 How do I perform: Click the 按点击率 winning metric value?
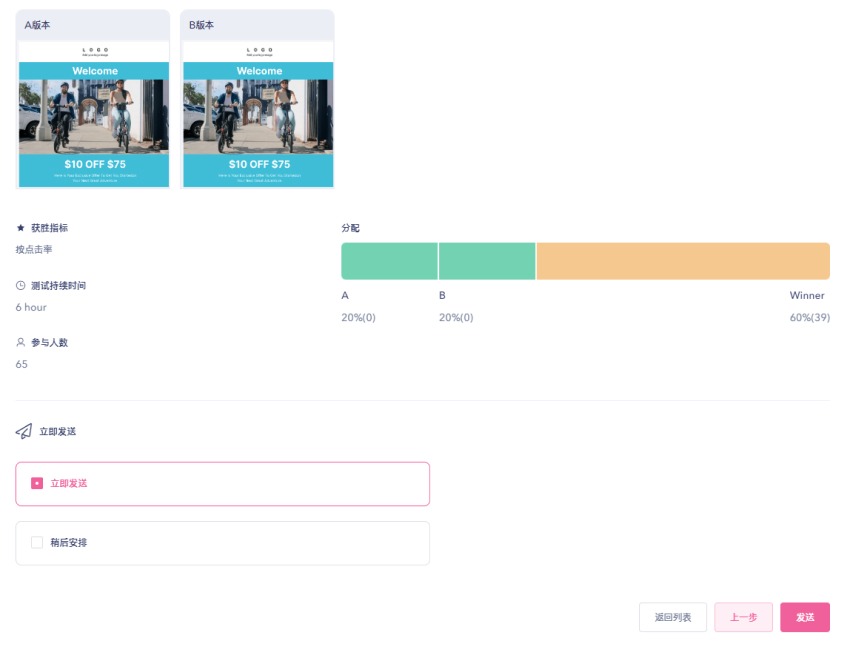coord(34,249)
